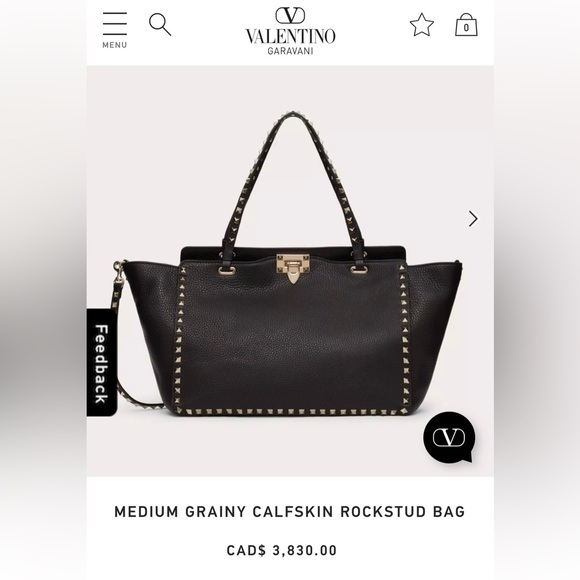Screen dimensions: 580x580
Task: Click the CAD$ 3,830.00 price
Action: click(x=282, y=550)
